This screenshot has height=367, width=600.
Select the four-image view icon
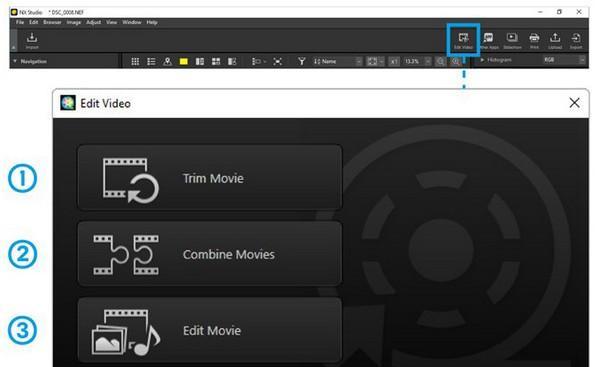[216, 61]
